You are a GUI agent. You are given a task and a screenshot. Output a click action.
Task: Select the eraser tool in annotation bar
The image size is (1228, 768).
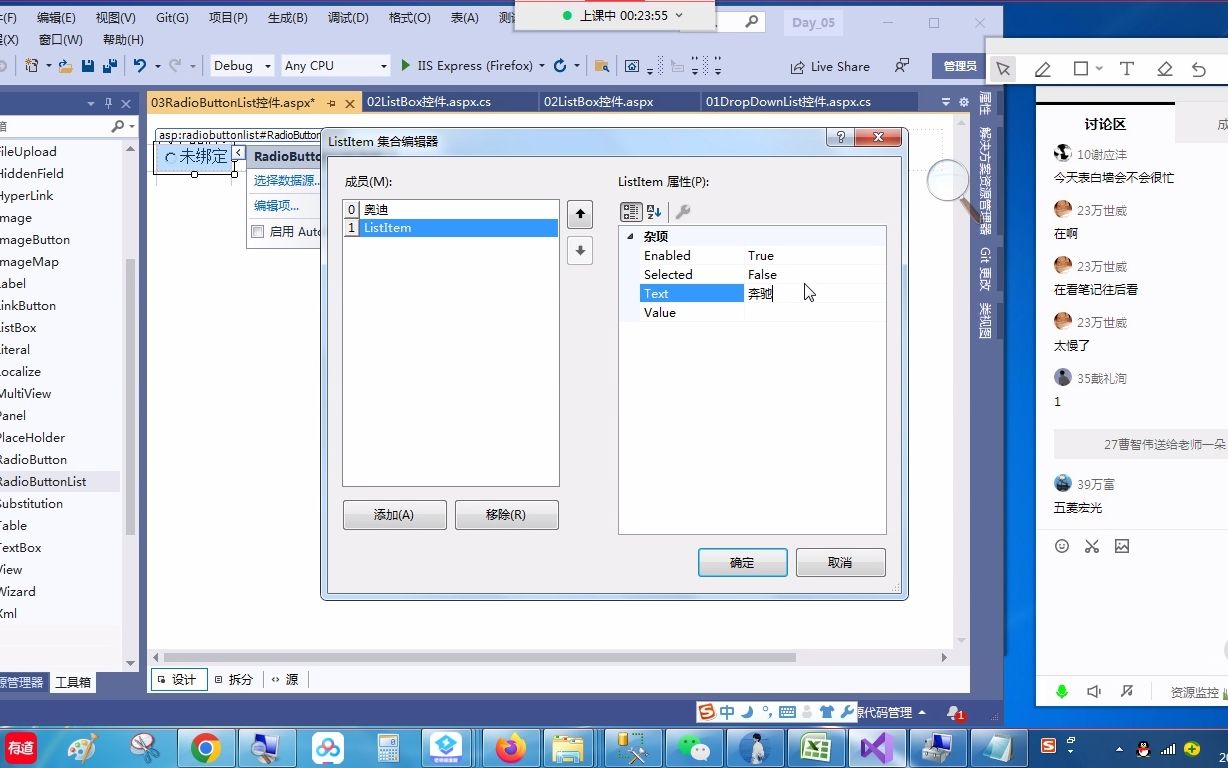pos(1164,69)
